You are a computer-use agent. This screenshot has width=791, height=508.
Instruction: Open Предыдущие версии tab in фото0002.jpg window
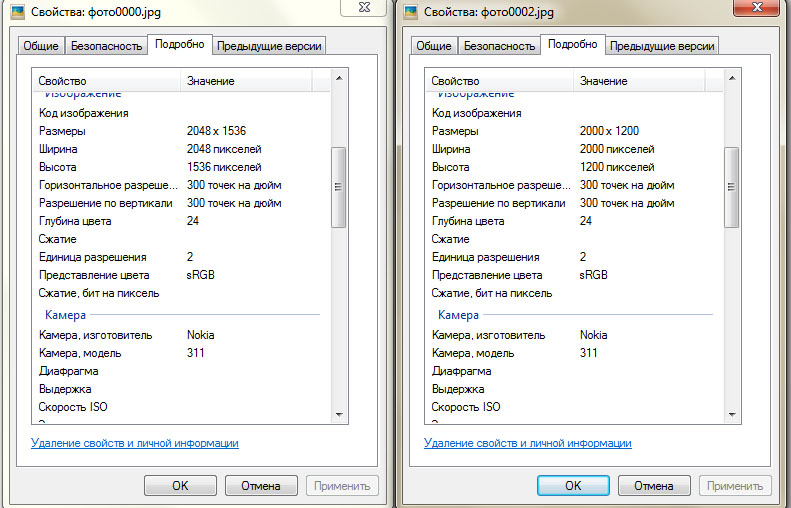[x=662, y=46]
